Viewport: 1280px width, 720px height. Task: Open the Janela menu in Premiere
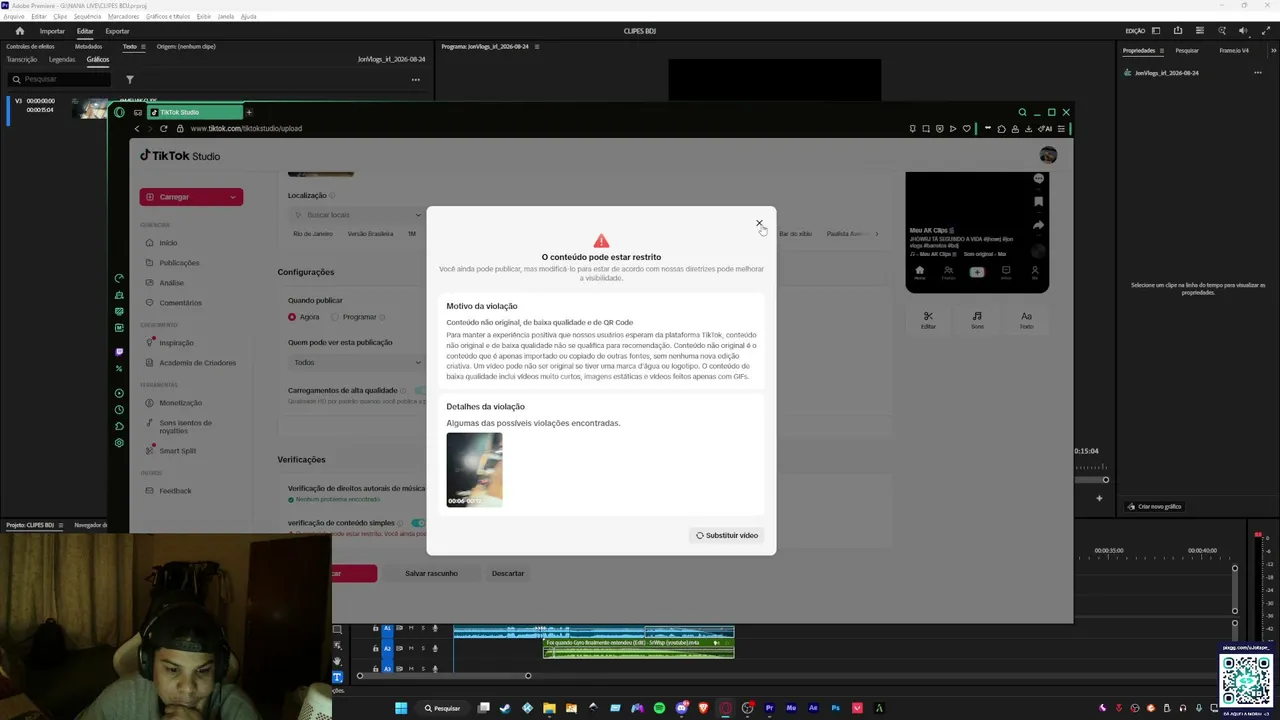pyautogui.click(x=225, y=17)
